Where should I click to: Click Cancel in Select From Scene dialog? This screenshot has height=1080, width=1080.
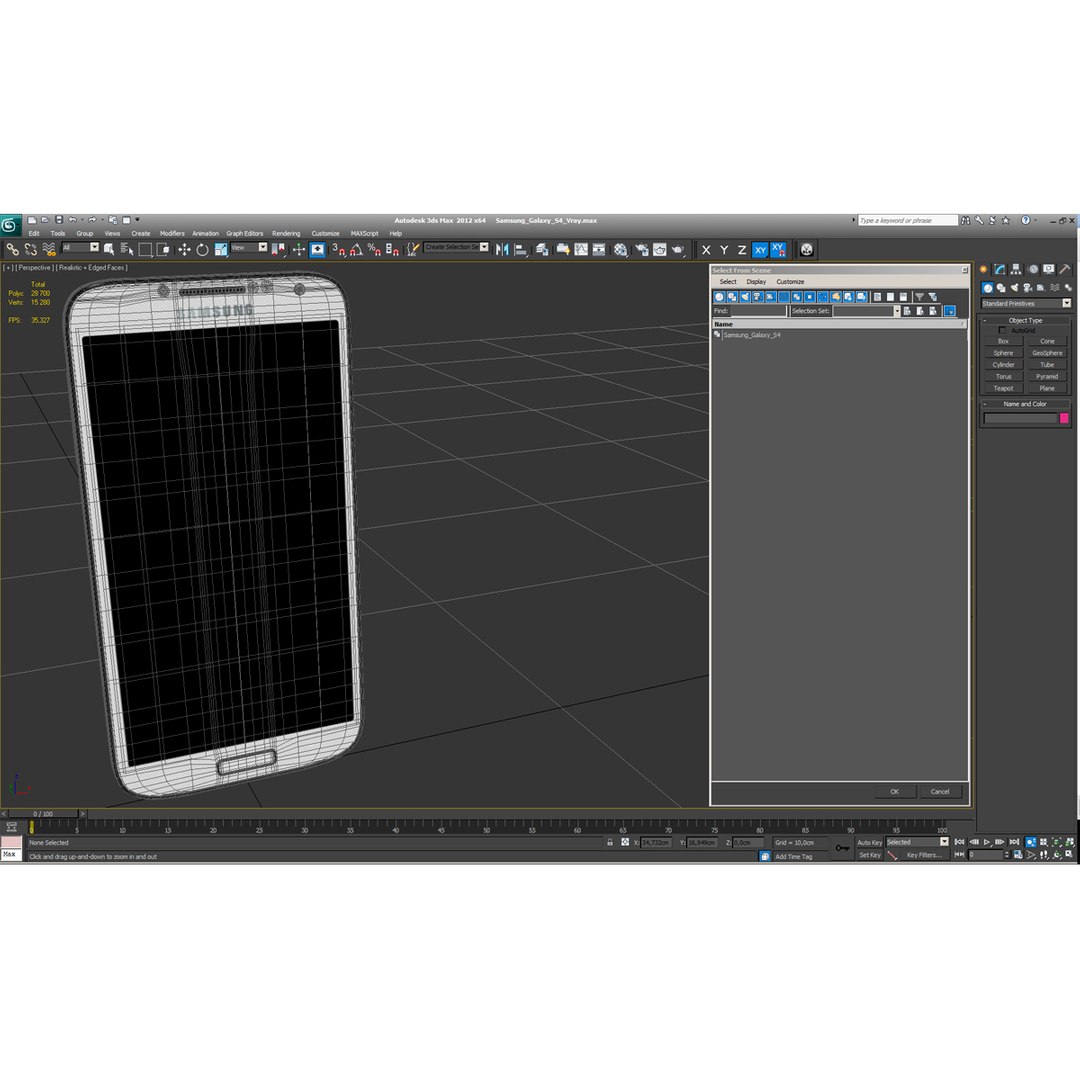(939, 792)
